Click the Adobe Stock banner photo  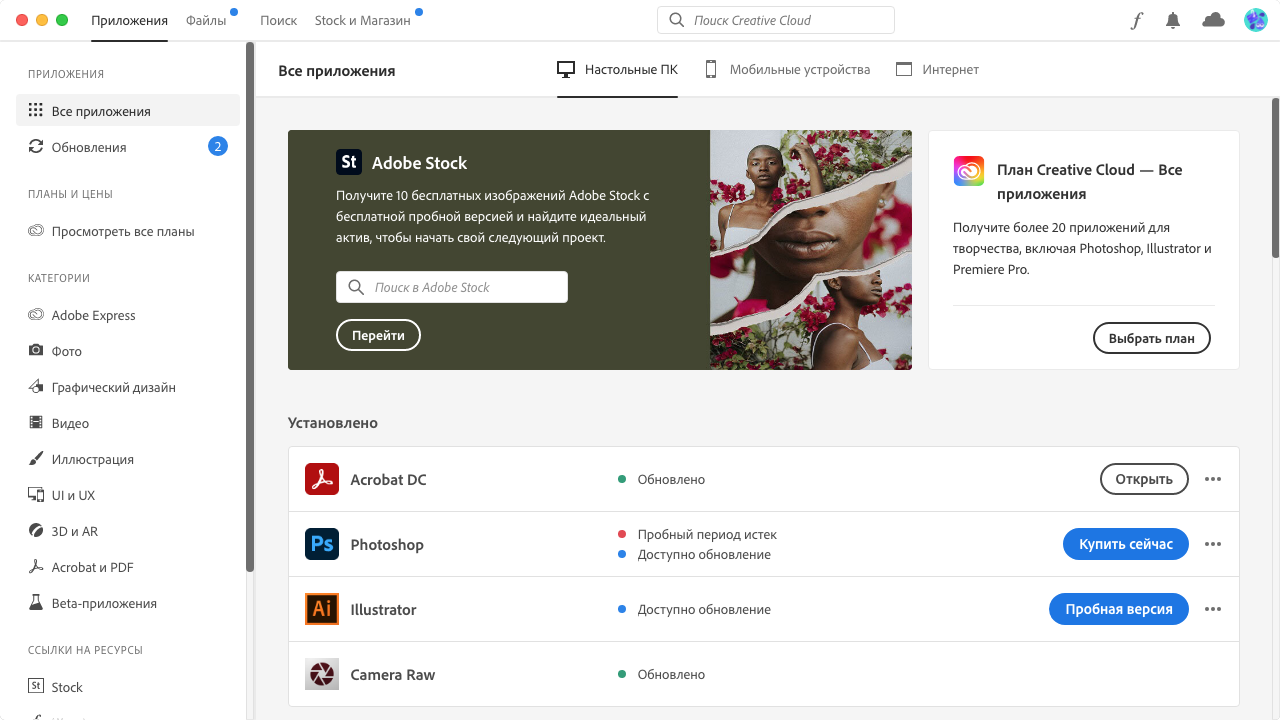811,250
